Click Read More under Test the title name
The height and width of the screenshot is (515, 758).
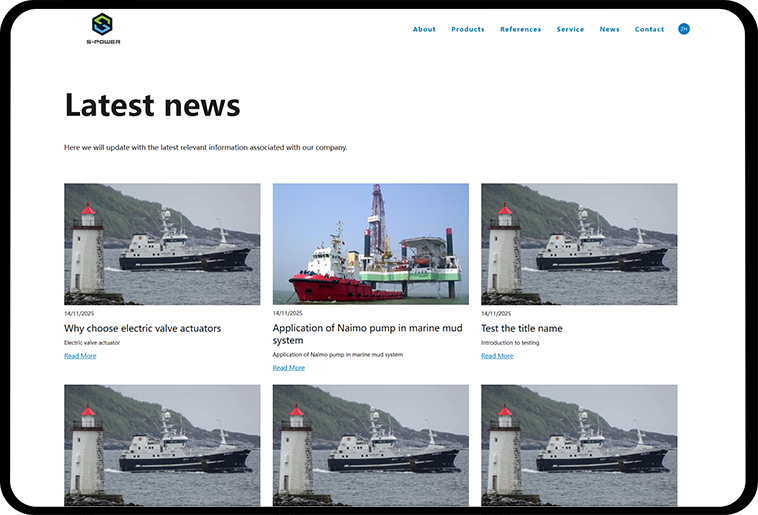pyautogui.click(x=497, y=356)
